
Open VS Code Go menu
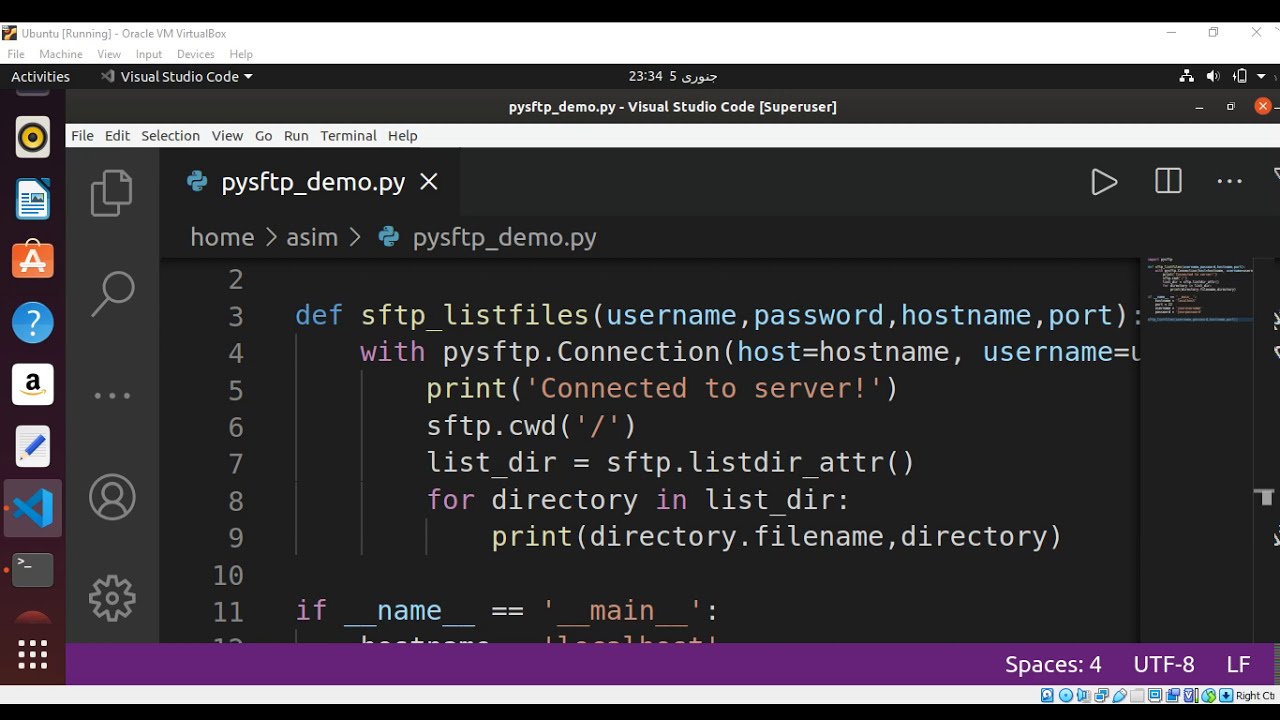pyautogui.click(x=263, y=136)
